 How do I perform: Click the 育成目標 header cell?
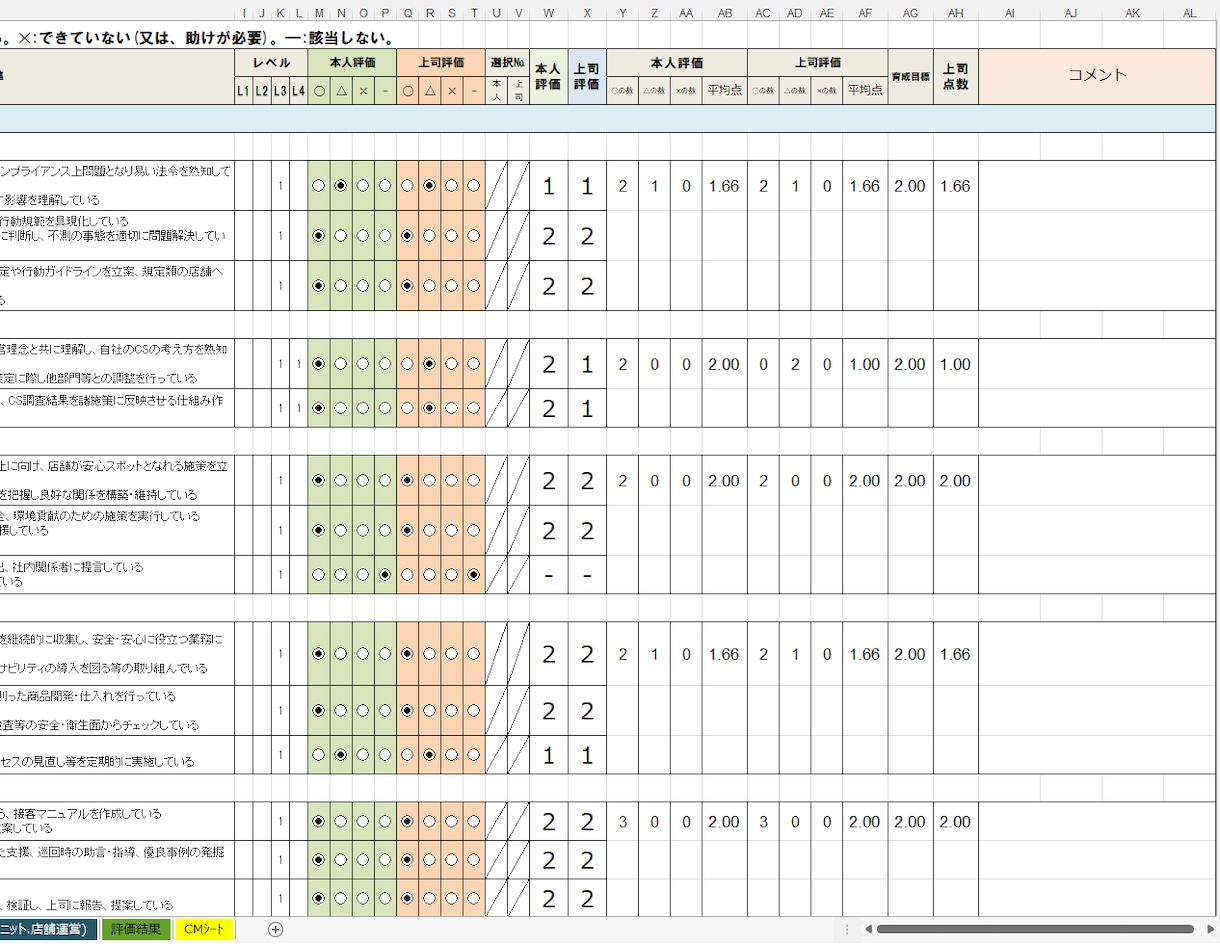[x=911, y=76]
